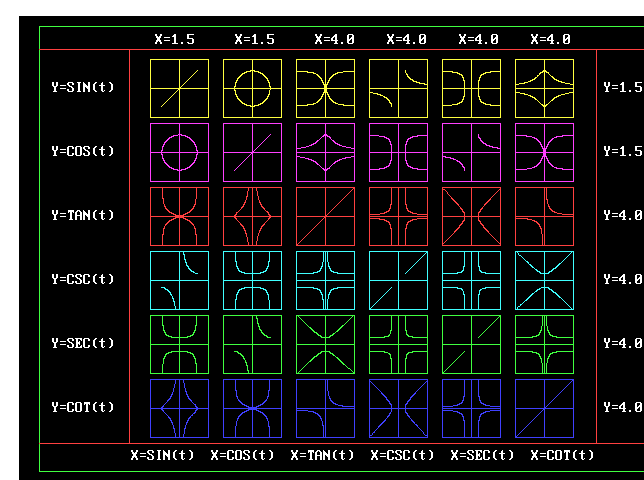Click X=4.0 above the SEC column
The height and width of the screenshot is (480, 644).
pos(478,39)
